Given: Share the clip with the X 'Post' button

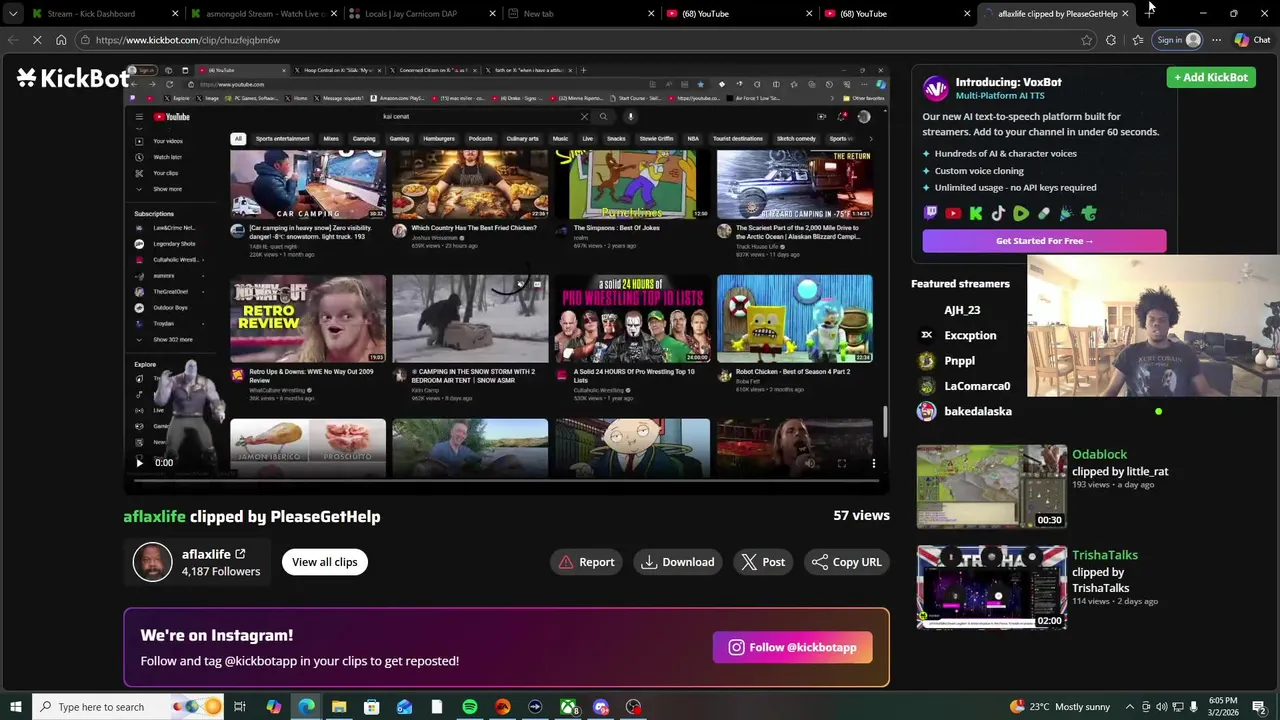Looking at the screenshot, I should tap(763, 562).
